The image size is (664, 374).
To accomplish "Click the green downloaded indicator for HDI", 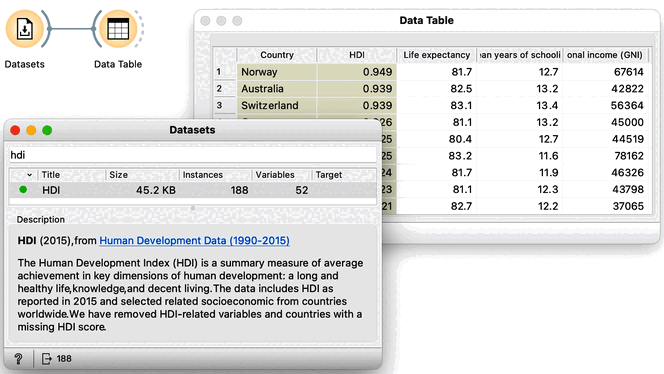I will (x=23, y=190).
